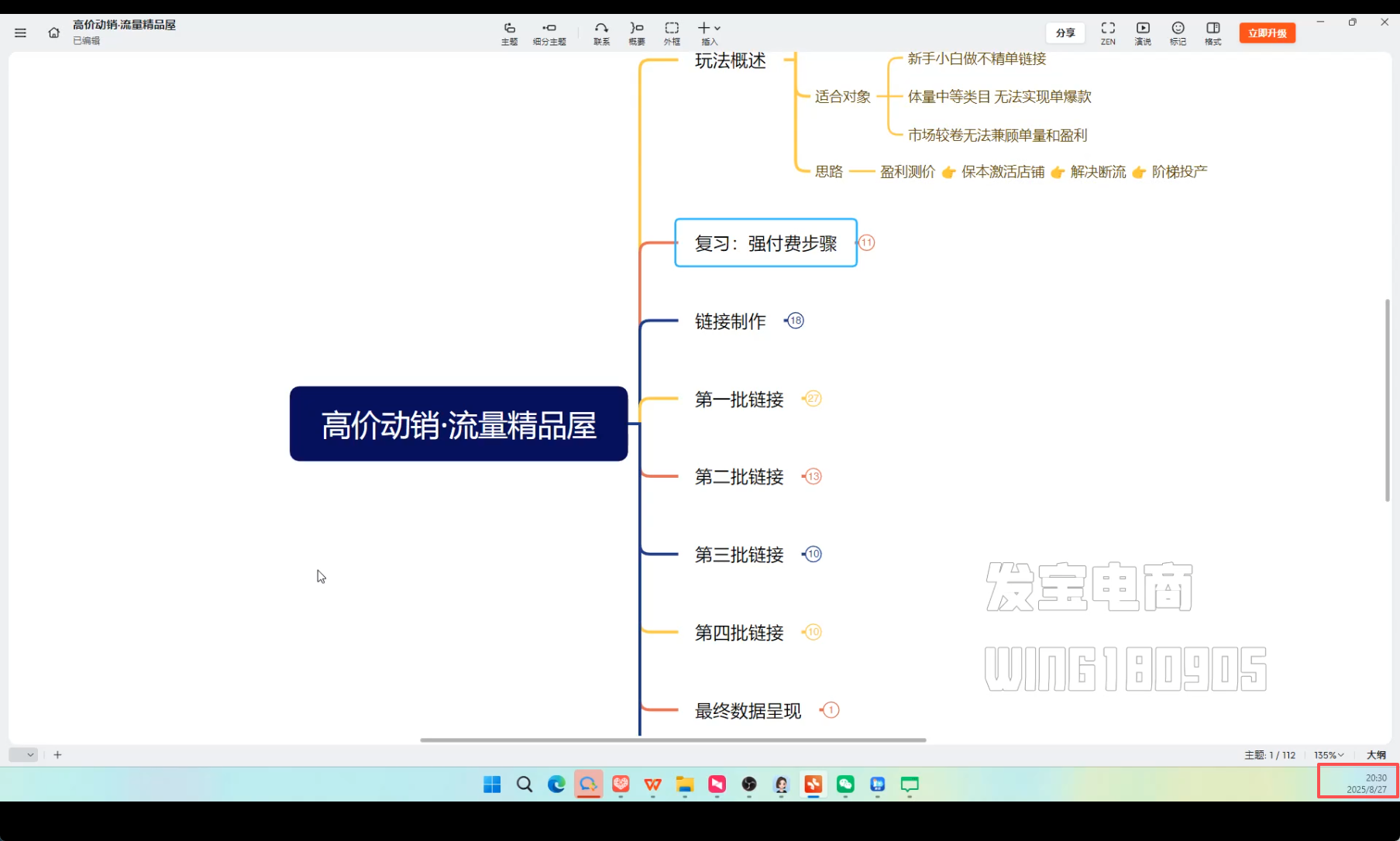
Task: Open the 135% zoom level dropdown
Action: pos(1328,755)
